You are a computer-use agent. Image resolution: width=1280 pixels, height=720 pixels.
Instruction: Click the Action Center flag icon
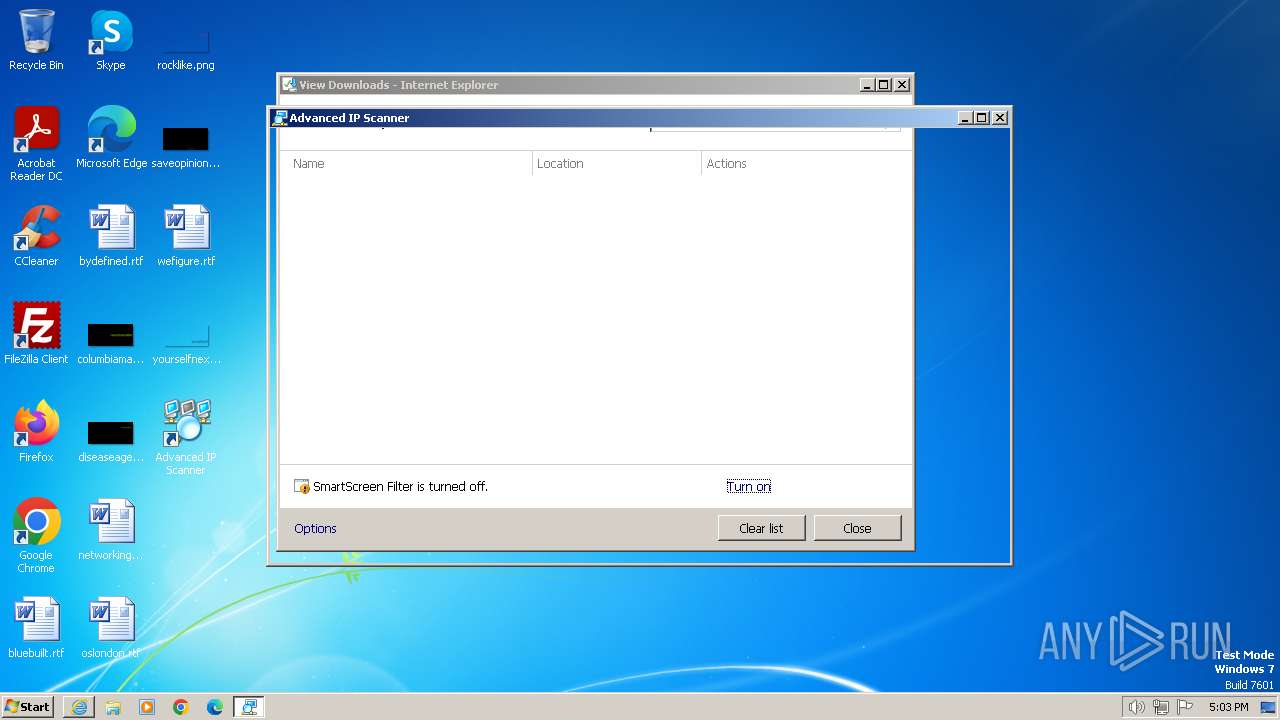pos(1185,707)
